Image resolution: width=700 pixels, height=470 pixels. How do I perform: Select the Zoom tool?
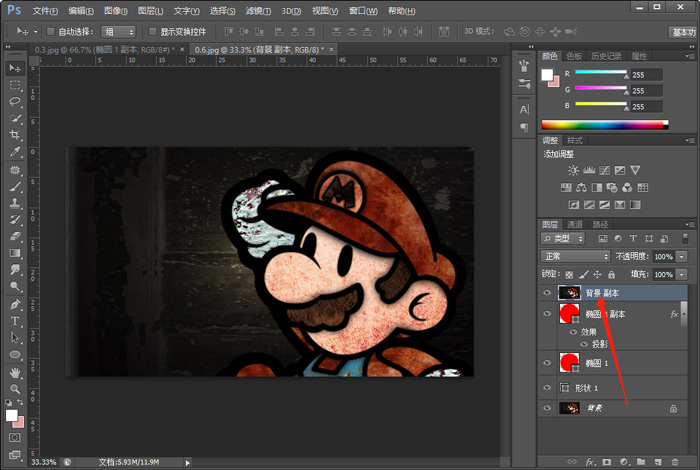[x=15, y=389]
